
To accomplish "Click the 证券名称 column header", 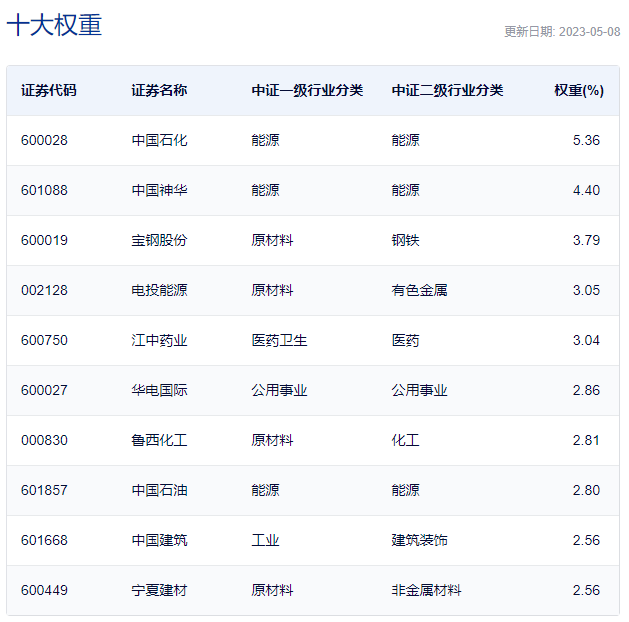I will click(159, 90).
